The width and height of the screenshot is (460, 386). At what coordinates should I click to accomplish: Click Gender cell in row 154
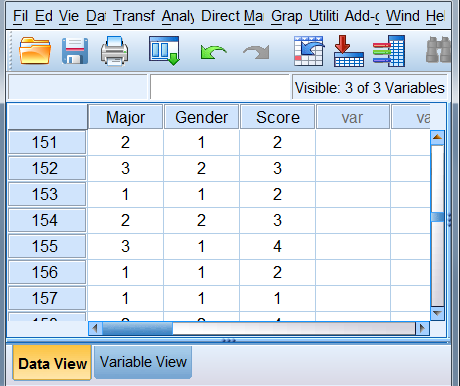tap(201, 220)
